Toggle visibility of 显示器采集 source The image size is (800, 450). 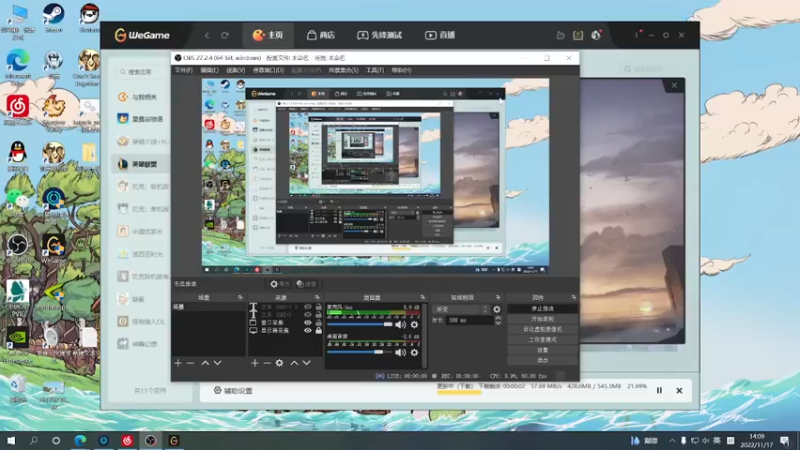tap(308, 331)
